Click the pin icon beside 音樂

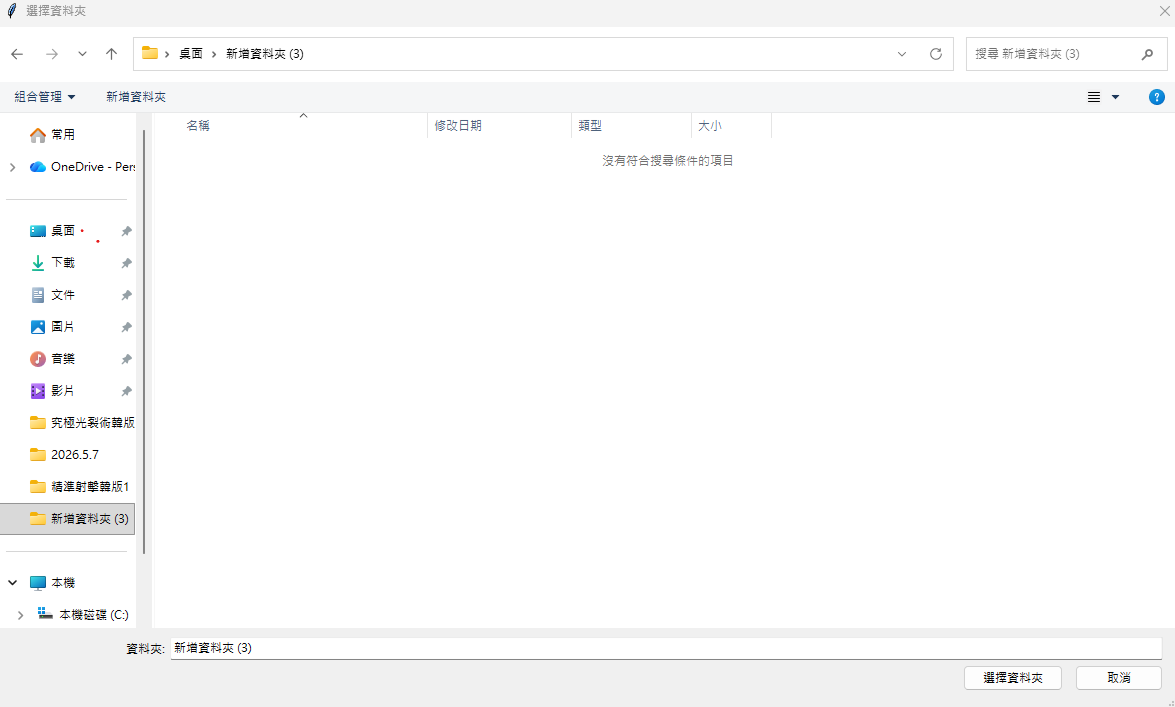coord(127,359)
